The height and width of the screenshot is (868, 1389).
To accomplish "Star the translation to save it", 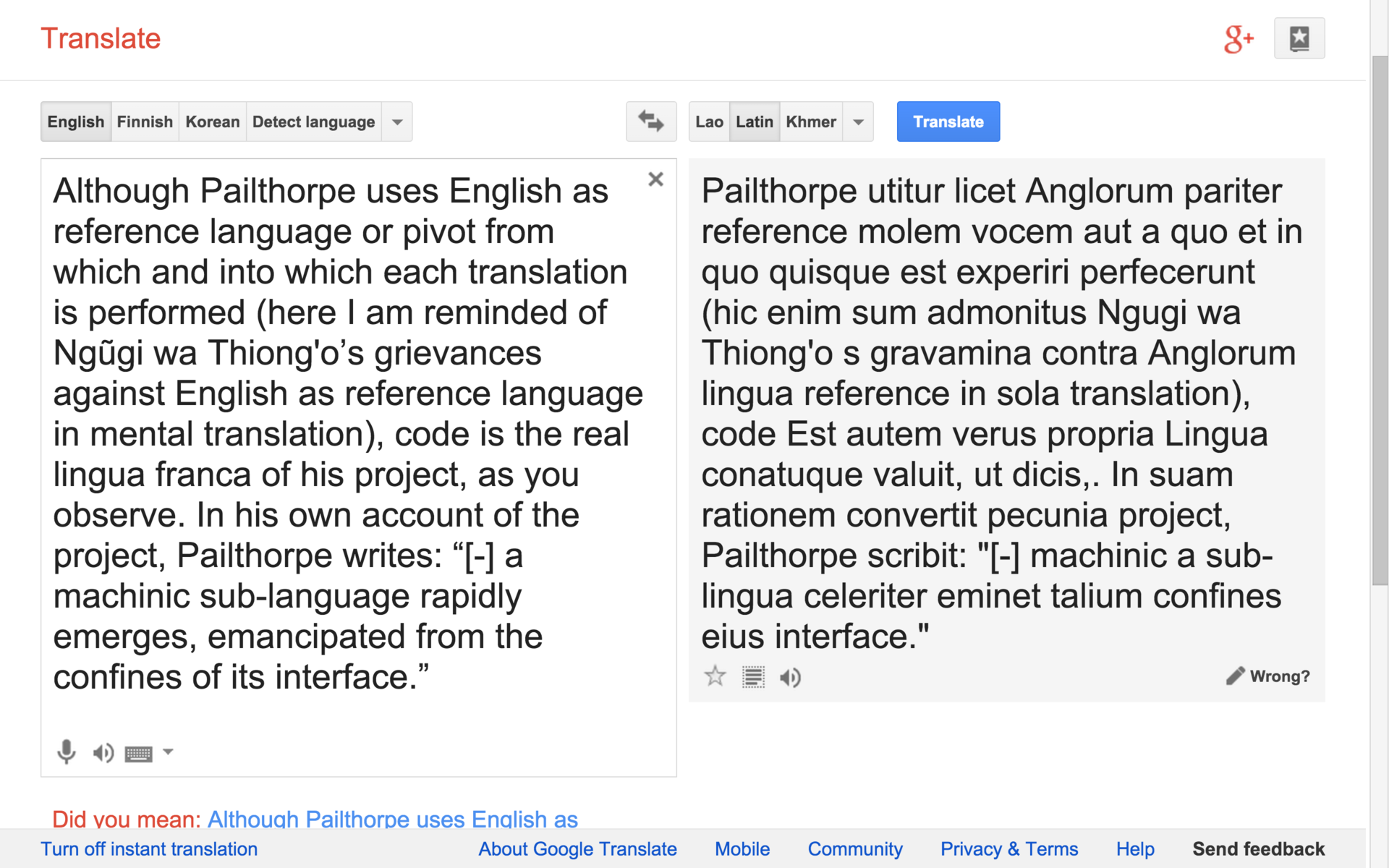I will pos(715,676).
